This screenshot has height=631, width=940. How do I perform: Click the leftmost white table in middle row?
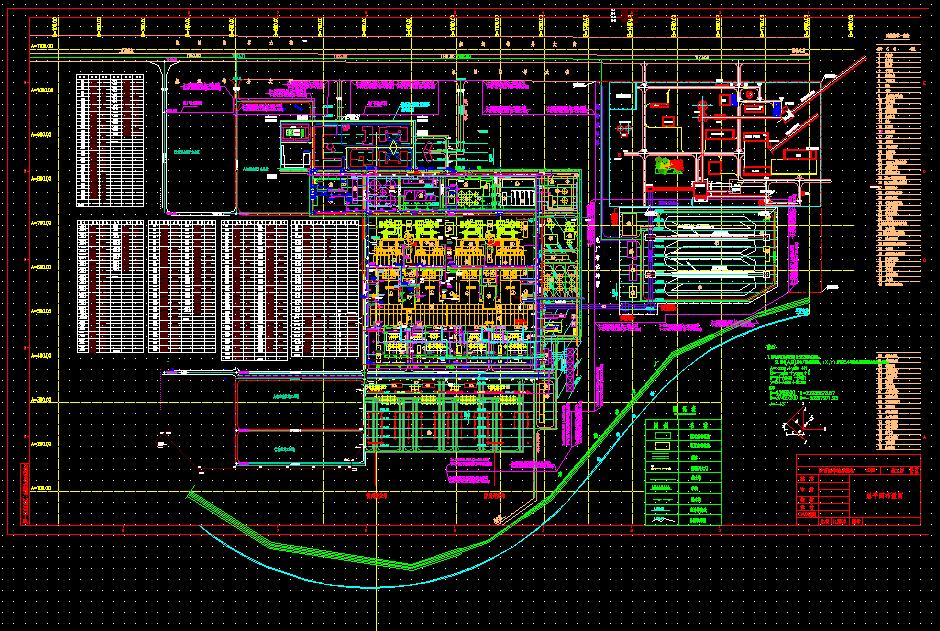[109, 286]
